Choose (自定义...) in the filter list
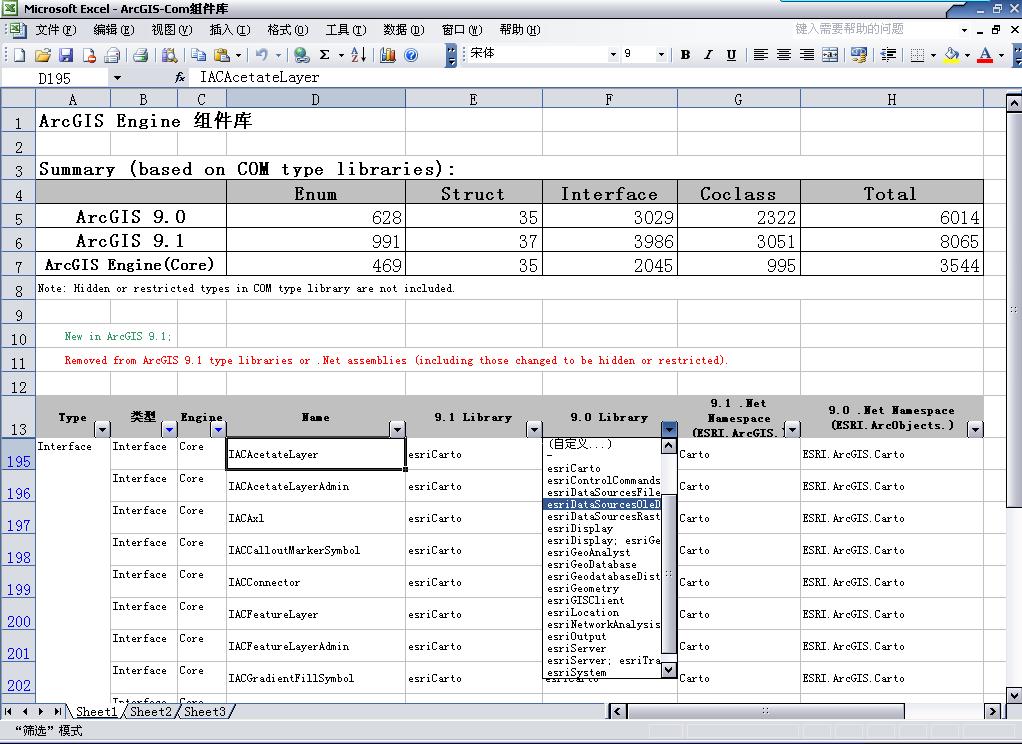This screenshot has width=1022, height=744. coord(602,444)
